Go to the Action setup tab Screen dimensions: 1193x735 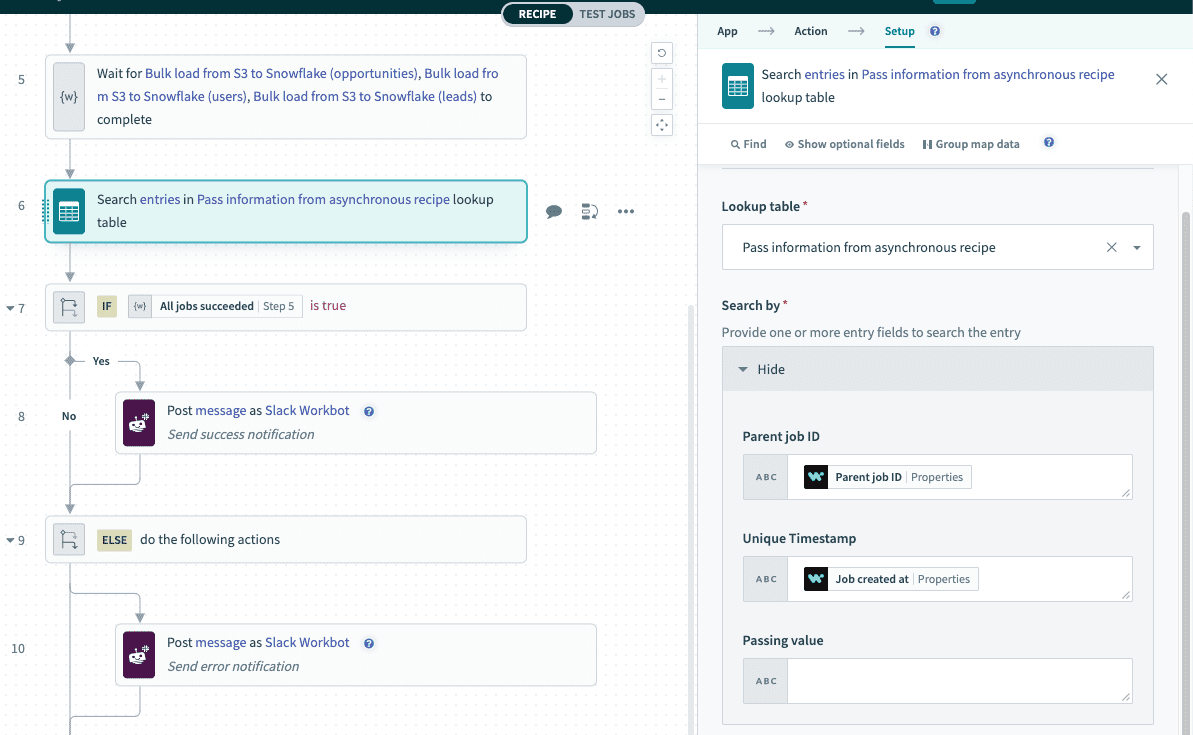(x=810, y=31)
